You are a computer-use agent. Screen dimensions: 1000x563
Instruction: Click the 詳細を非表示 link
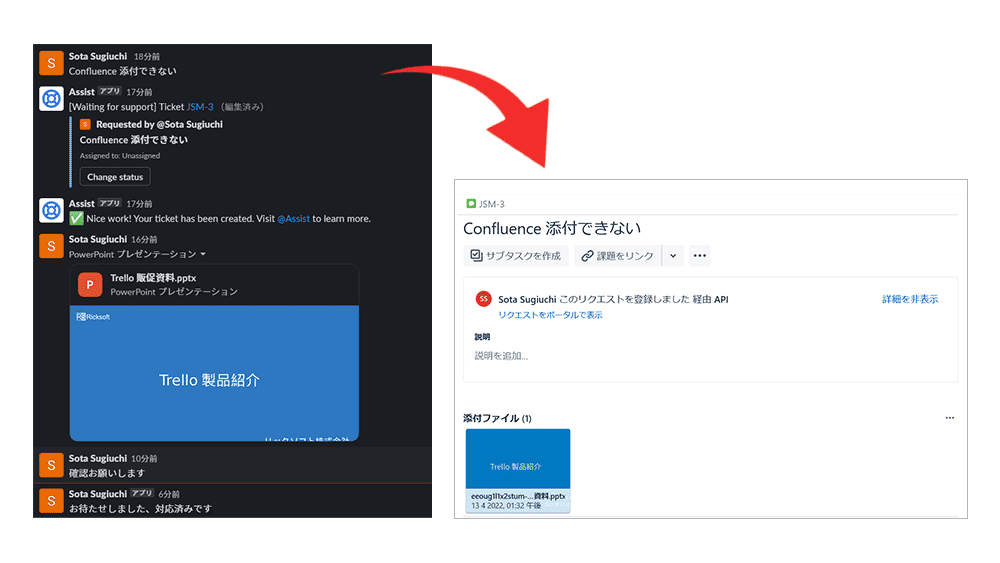[x=910, y=299]
